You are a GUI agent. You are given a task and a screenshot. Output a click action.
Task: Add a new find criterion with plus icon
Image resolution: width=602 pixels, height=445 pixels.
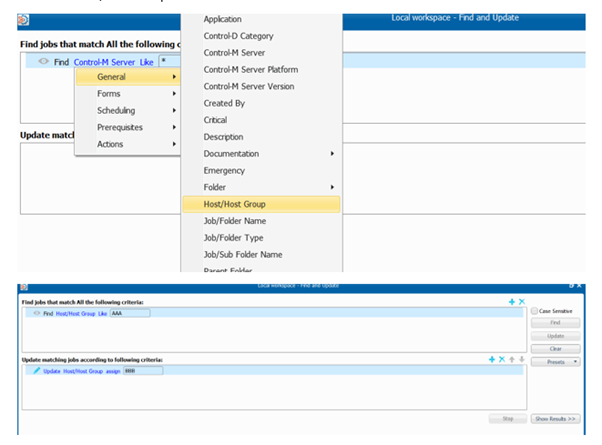pos(512,302)
